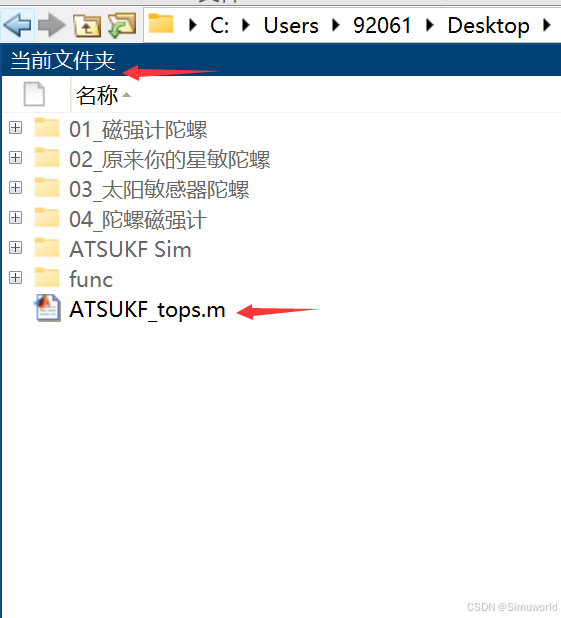561x618 pixels.
Task: Select the ATSUKF_tops.m MATLAB file icon
Action: [x=48, y=308]
